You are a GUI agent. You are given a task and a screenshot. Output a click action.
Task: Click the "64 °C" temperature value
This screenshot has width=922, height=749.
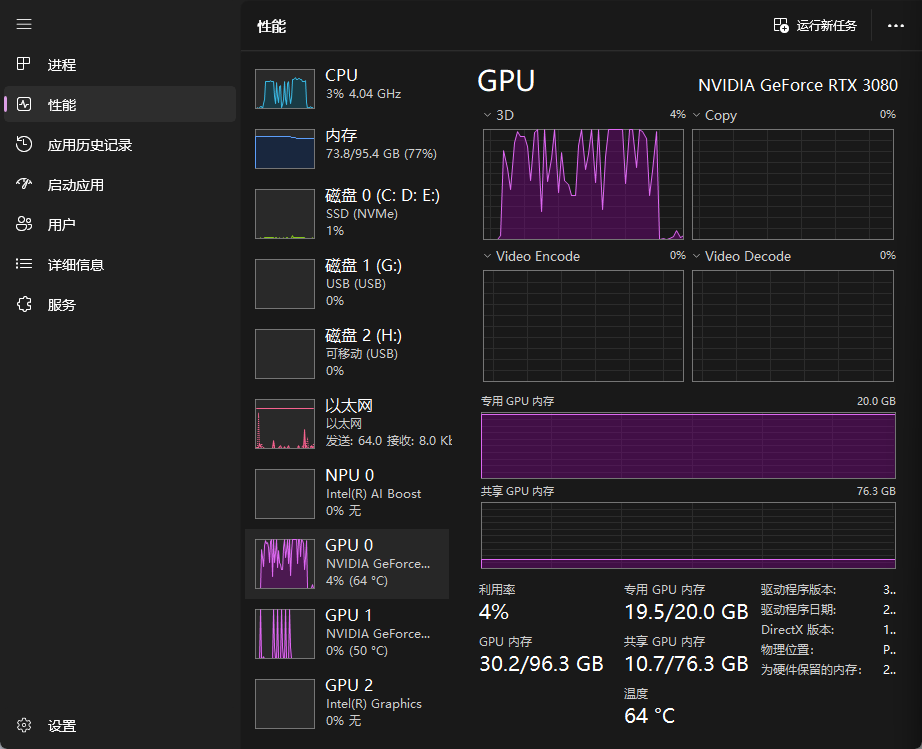[x=649, y=715]
